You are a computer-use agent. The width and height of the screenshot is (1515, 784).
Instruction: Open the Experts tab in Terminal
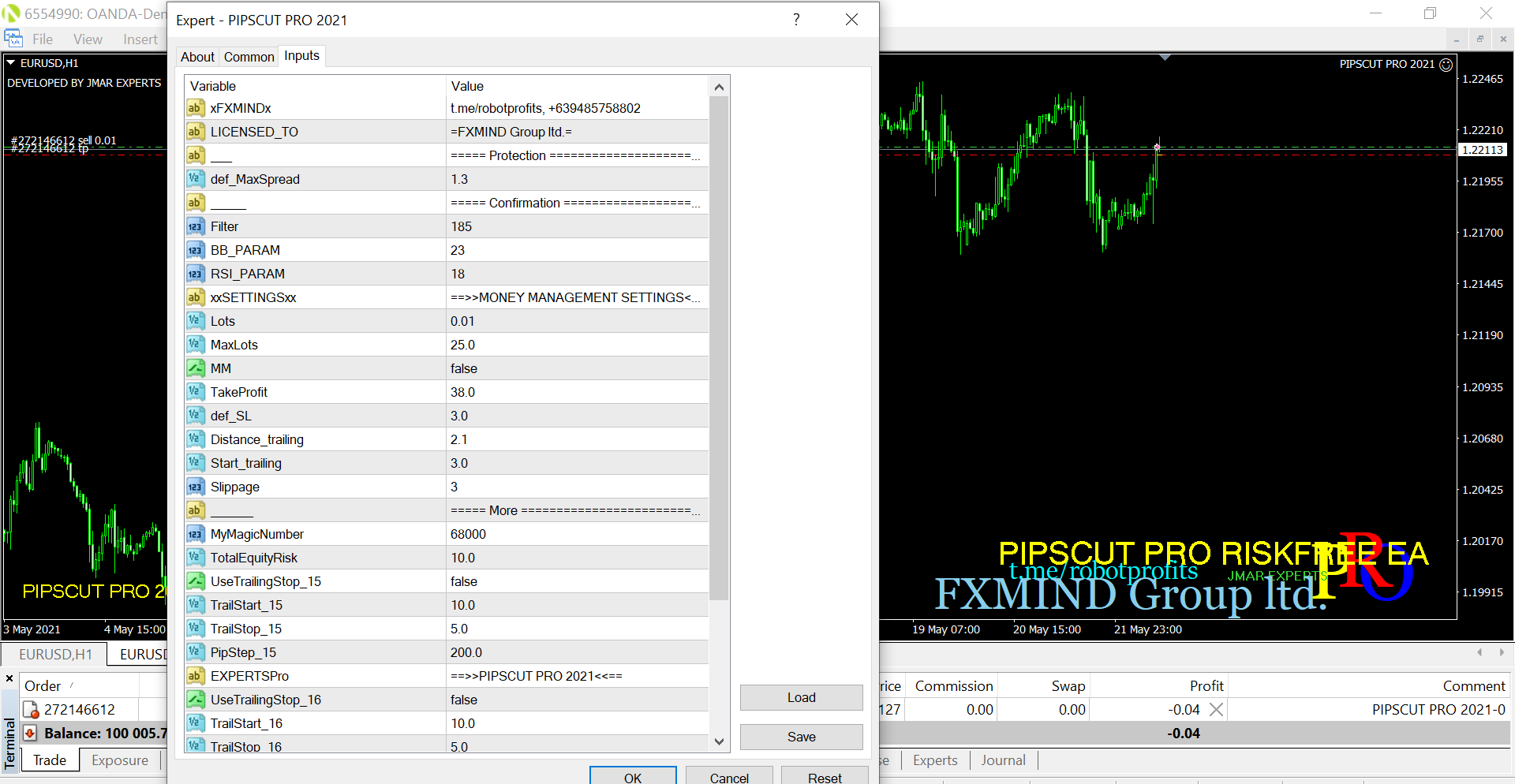point(935,760)
